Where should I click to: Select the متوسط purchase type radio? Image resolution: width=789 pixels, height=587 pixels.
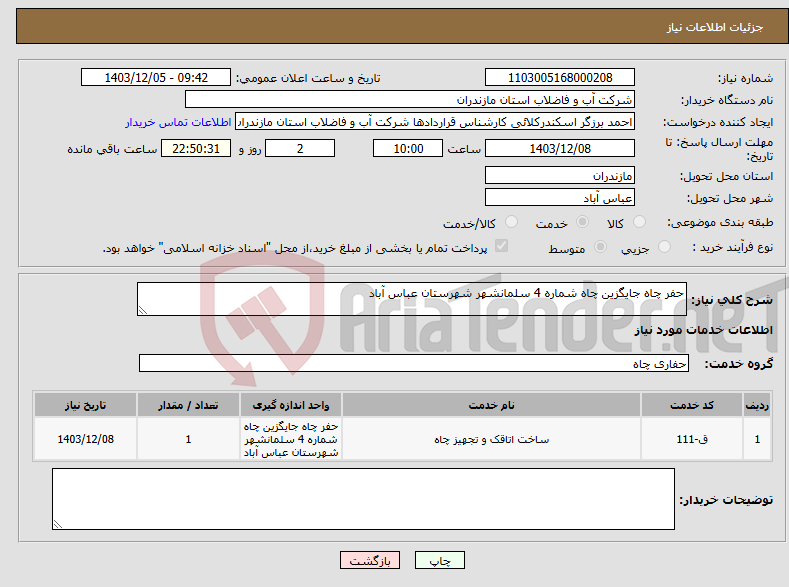(x=600, y=246)
